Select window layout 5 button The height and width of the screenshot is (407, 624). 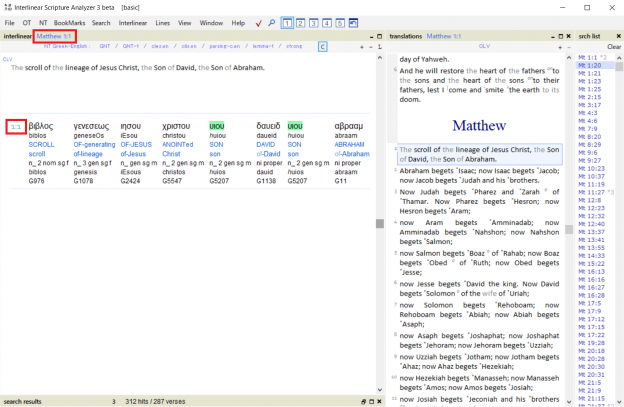pos(340,23)
